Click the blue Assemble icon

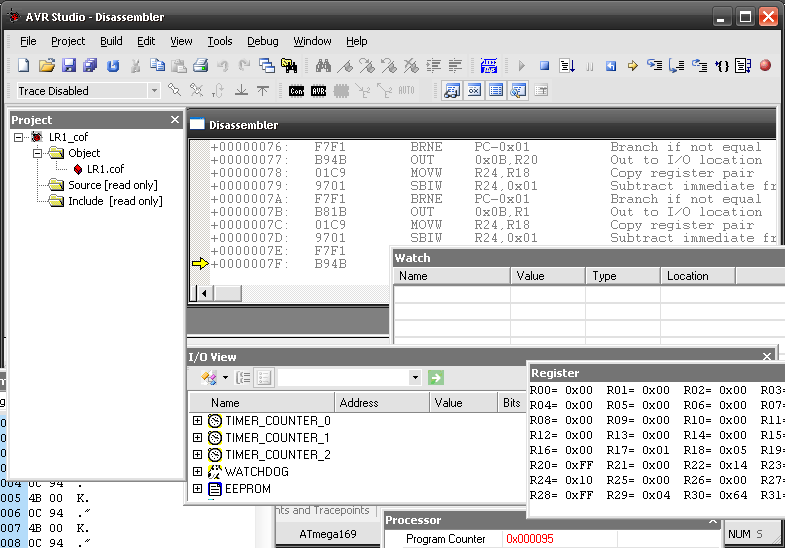[x=489, y=66]
